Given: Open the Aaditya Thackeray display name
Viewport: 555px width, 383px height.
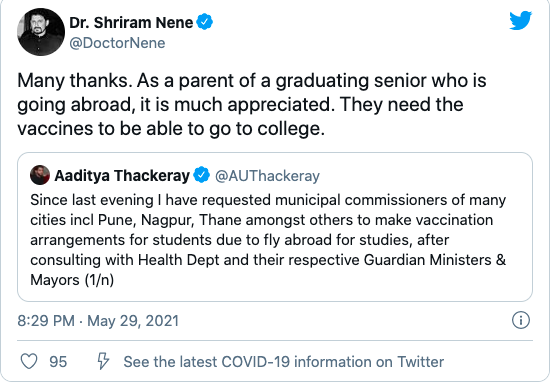Looking at the screenshot, I should pyautogui.click(x=122, y=176).
